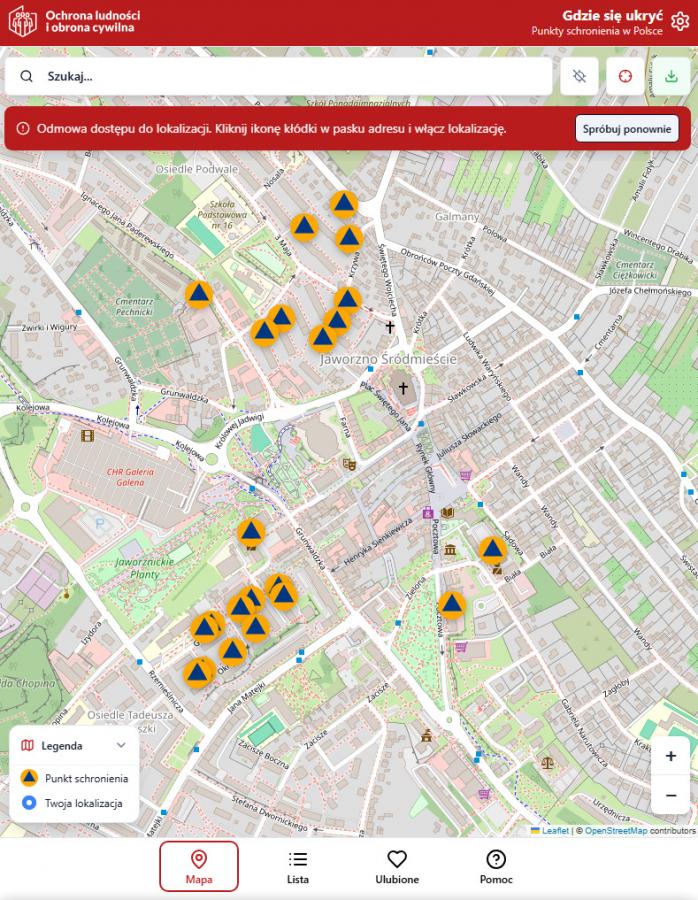Open settings with the gear icon

[679, 22]
